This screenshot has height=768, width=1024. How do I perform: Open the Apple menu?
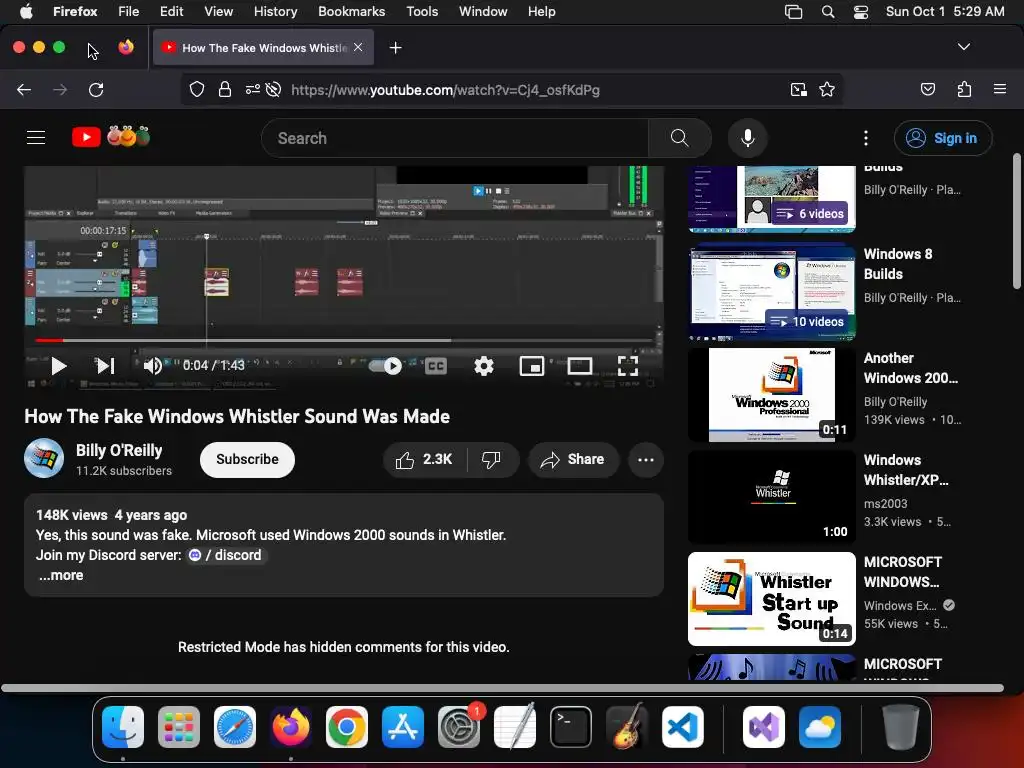26,11
